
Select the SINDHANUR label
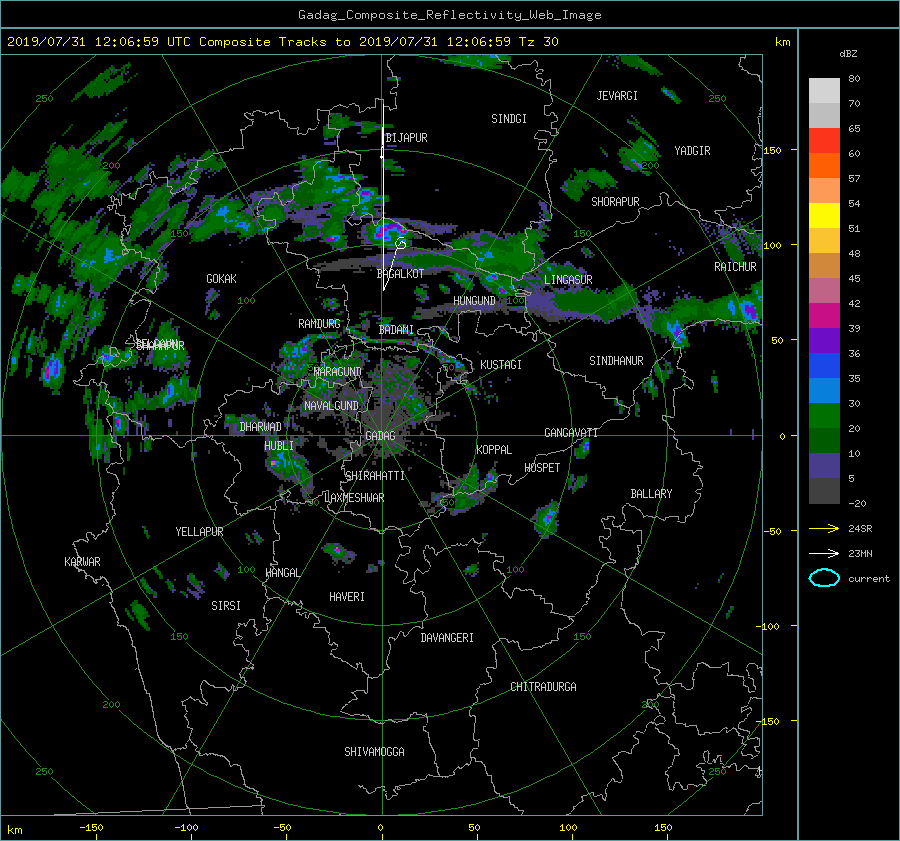point(616,361)
